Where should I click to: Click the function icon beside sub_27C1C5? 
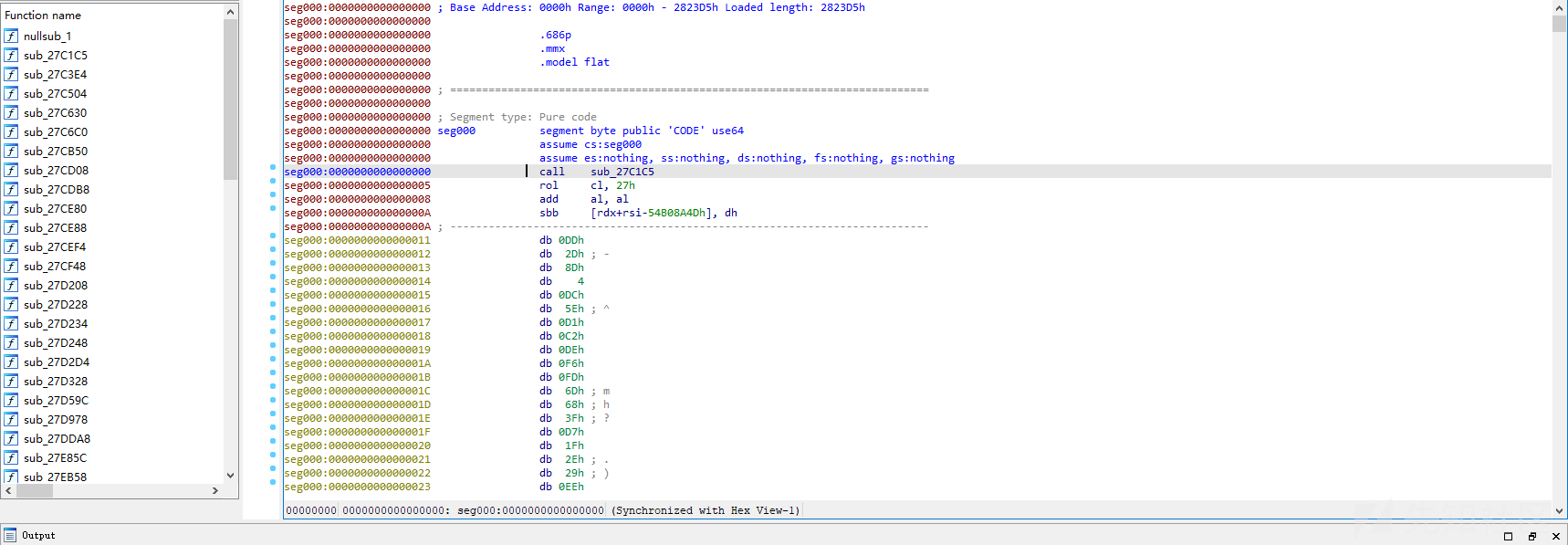click(11, 55)
